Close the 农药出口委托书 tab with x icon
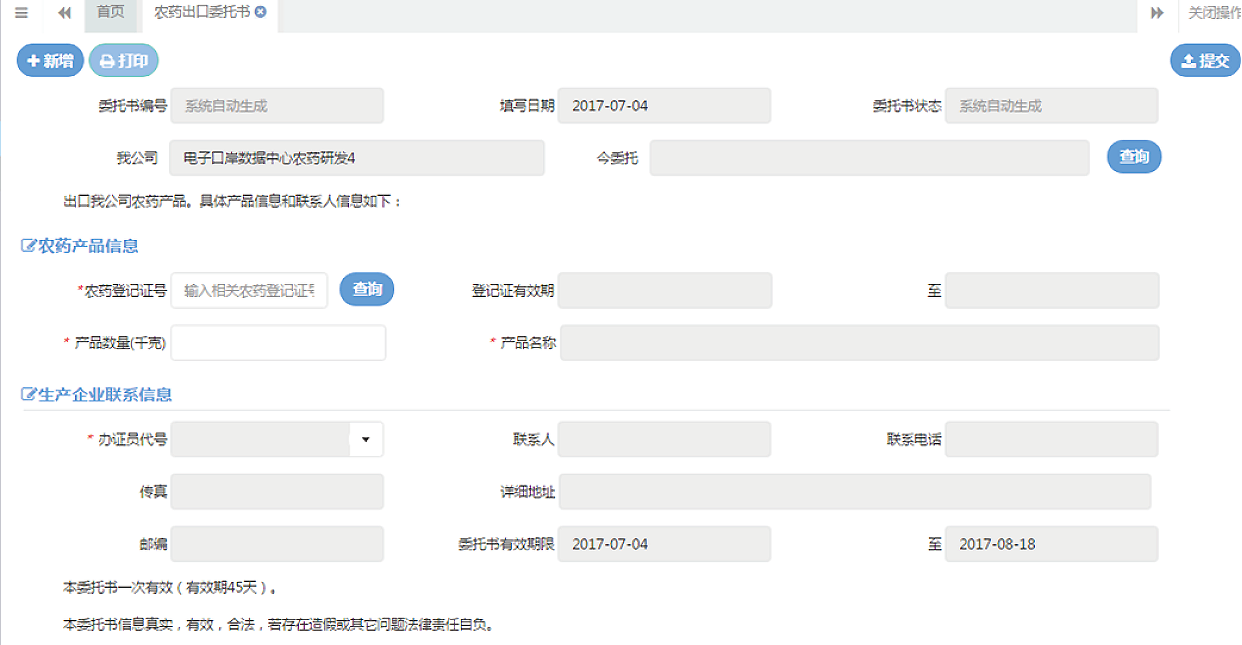Screen dimensions: 1242x645 [261, 12]
